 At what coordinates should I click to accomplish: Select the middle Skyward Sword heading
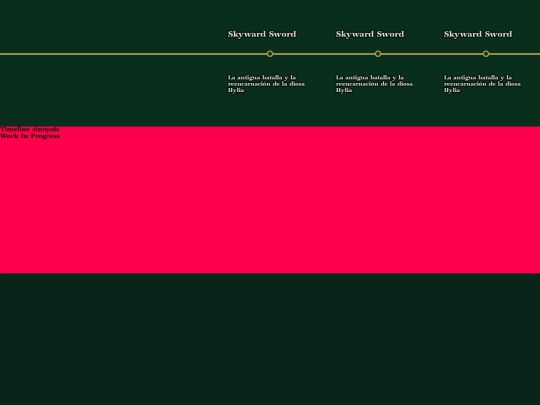[x=370, y=34]
